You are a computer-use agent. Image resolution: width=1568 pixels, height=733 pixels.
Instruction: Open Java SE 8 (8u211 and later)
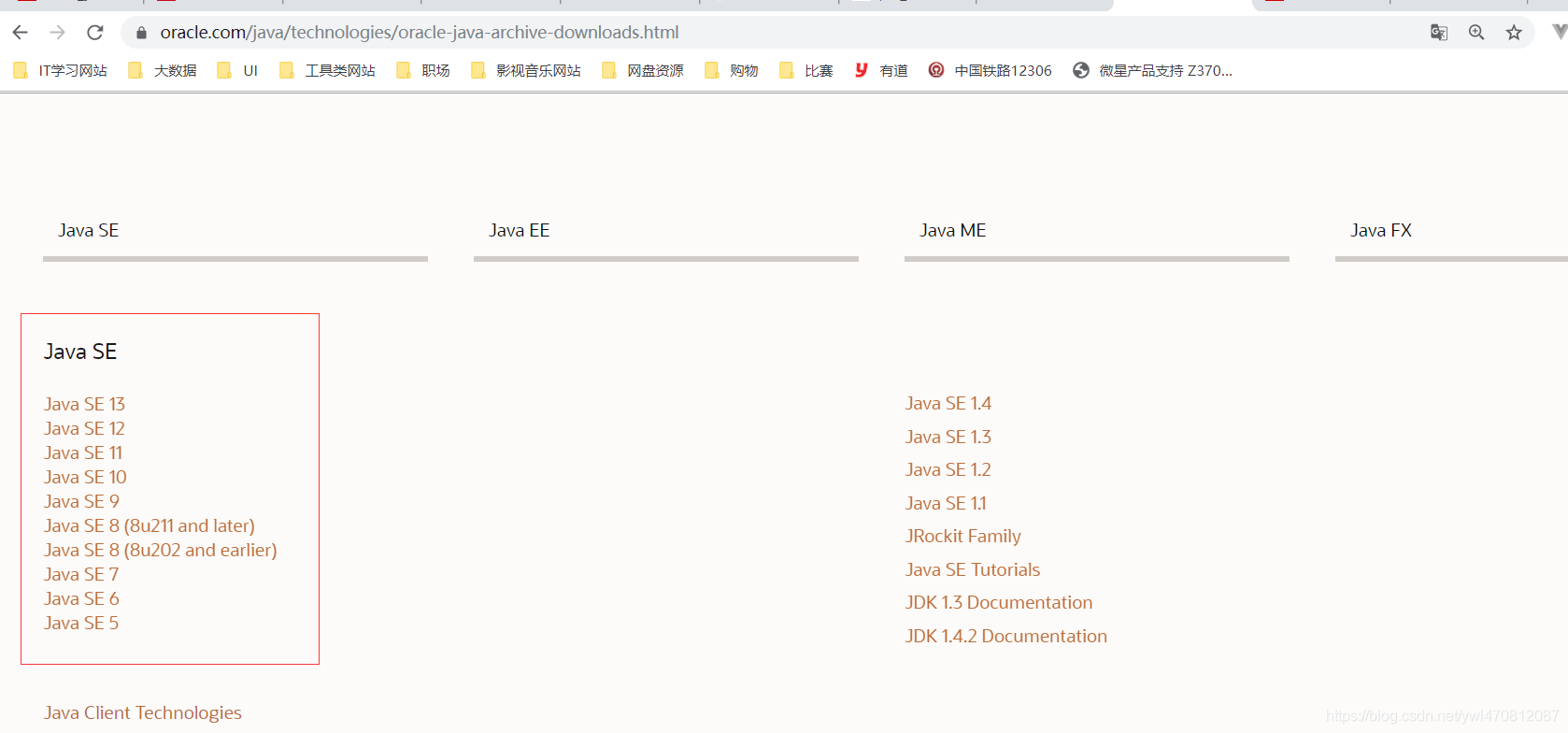(150, 525)
